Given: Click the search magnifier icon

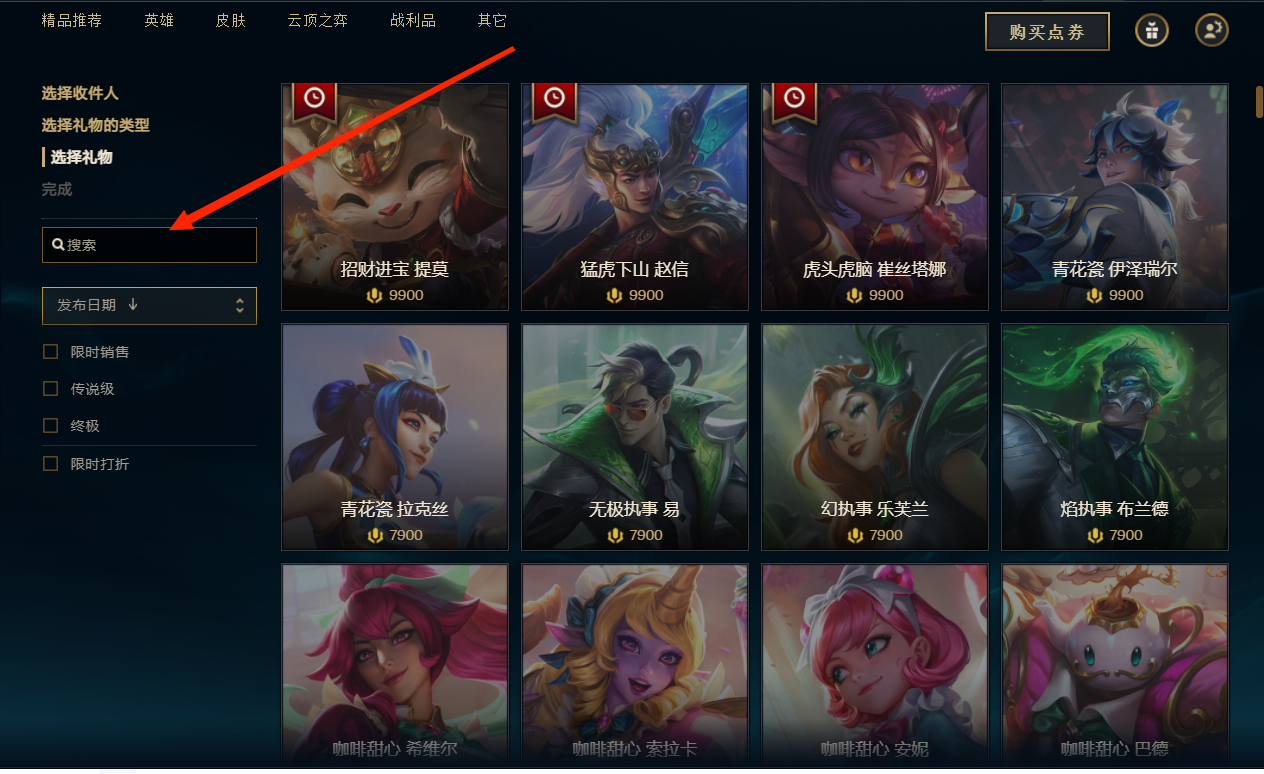Looking at the screenshot, I should [58, 245].
